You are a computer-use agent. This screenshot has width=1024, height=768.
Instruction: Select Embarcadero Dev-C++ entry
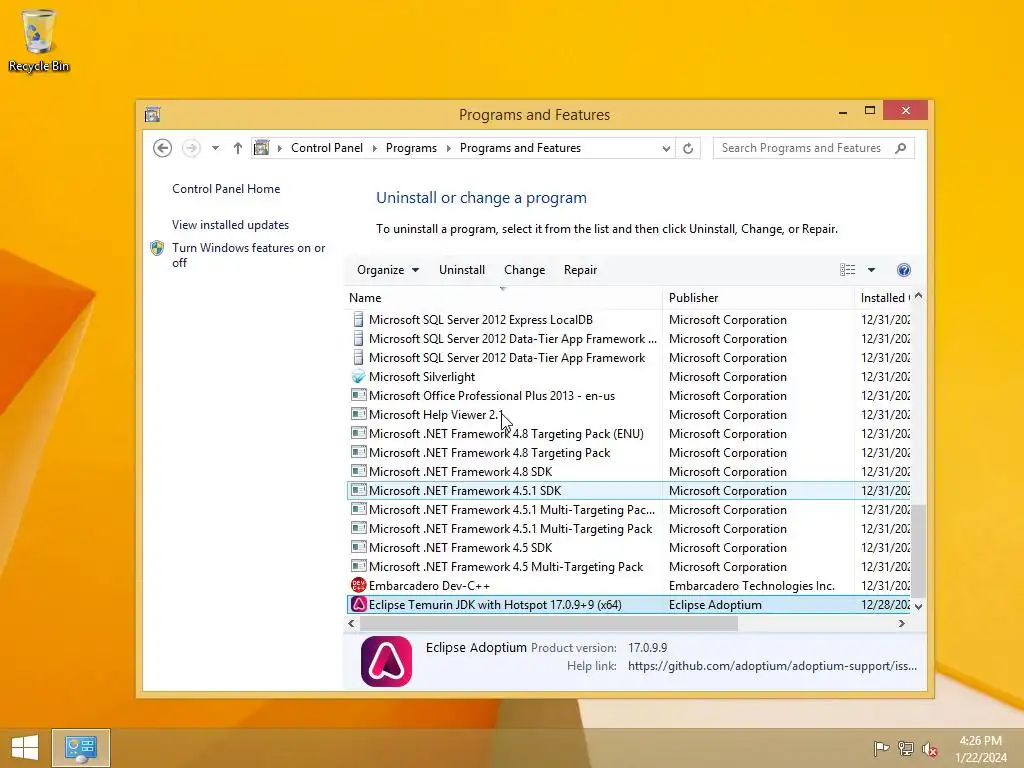click(x=628, y=586)
